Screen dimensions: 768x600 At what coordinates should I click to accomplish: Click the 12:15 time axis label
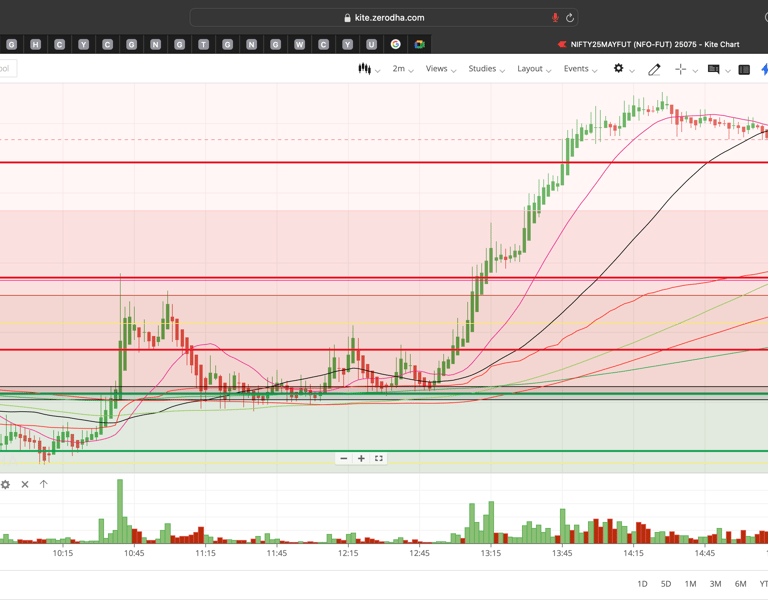[x=348, y=553]
